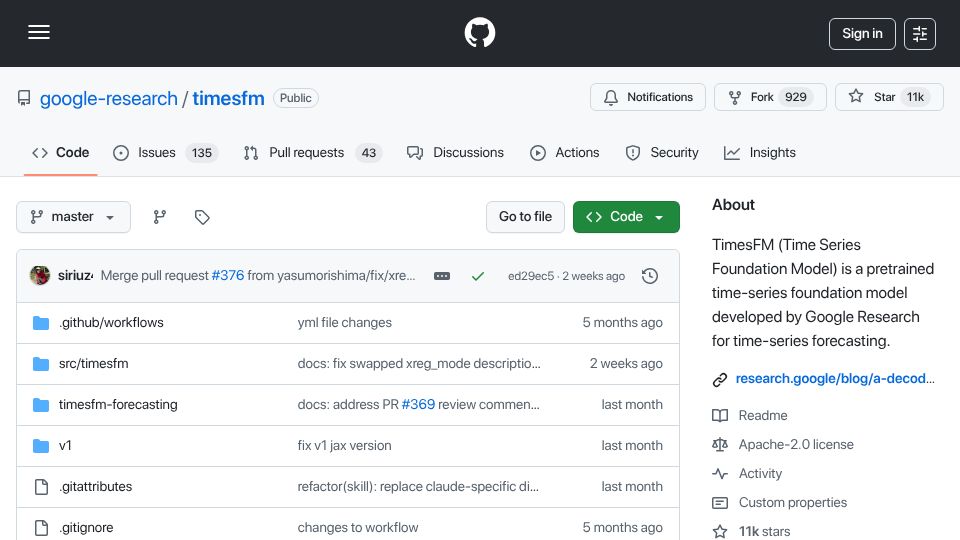
Task: Open the hamburger navigation menu
Action: pos(39,32)
